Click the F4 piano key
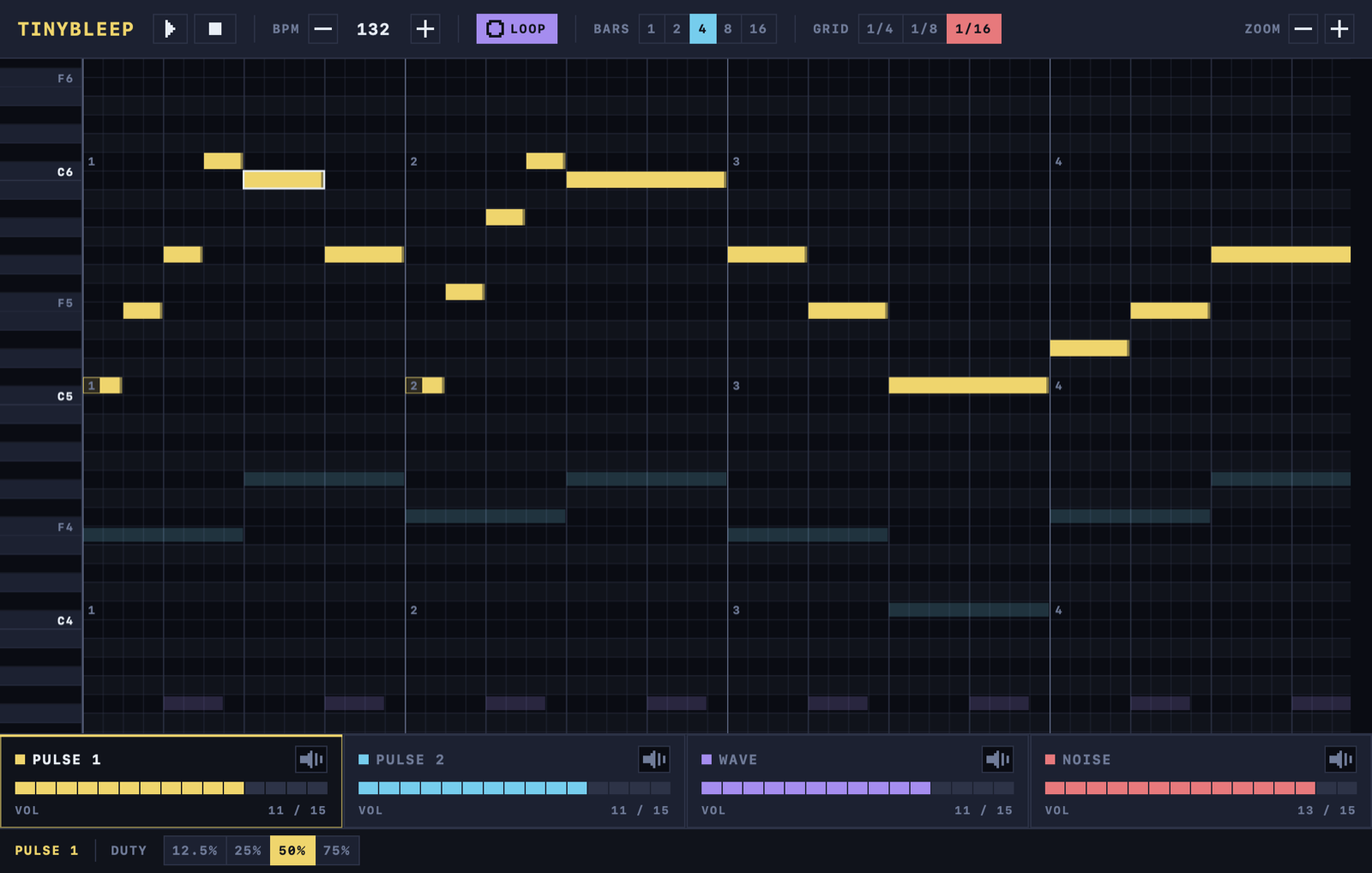Image resolution: width=1372 pixels, height=873 pixels. (x=41, y=527)
